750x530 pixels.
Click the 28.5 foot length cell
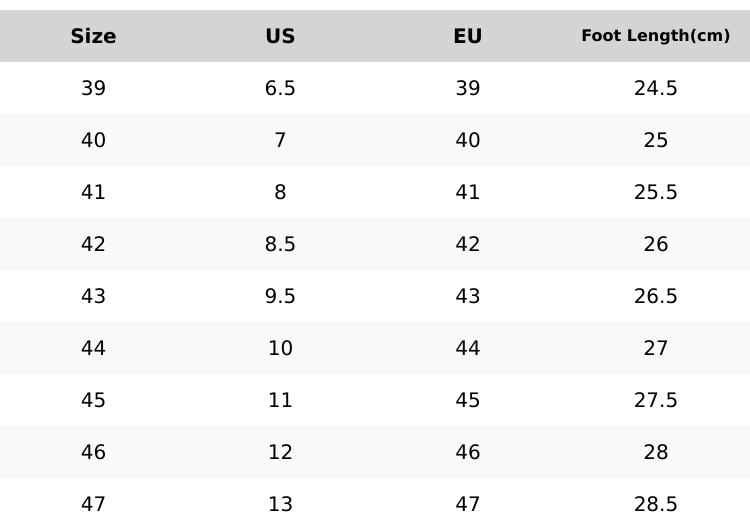tap(655, 504)
